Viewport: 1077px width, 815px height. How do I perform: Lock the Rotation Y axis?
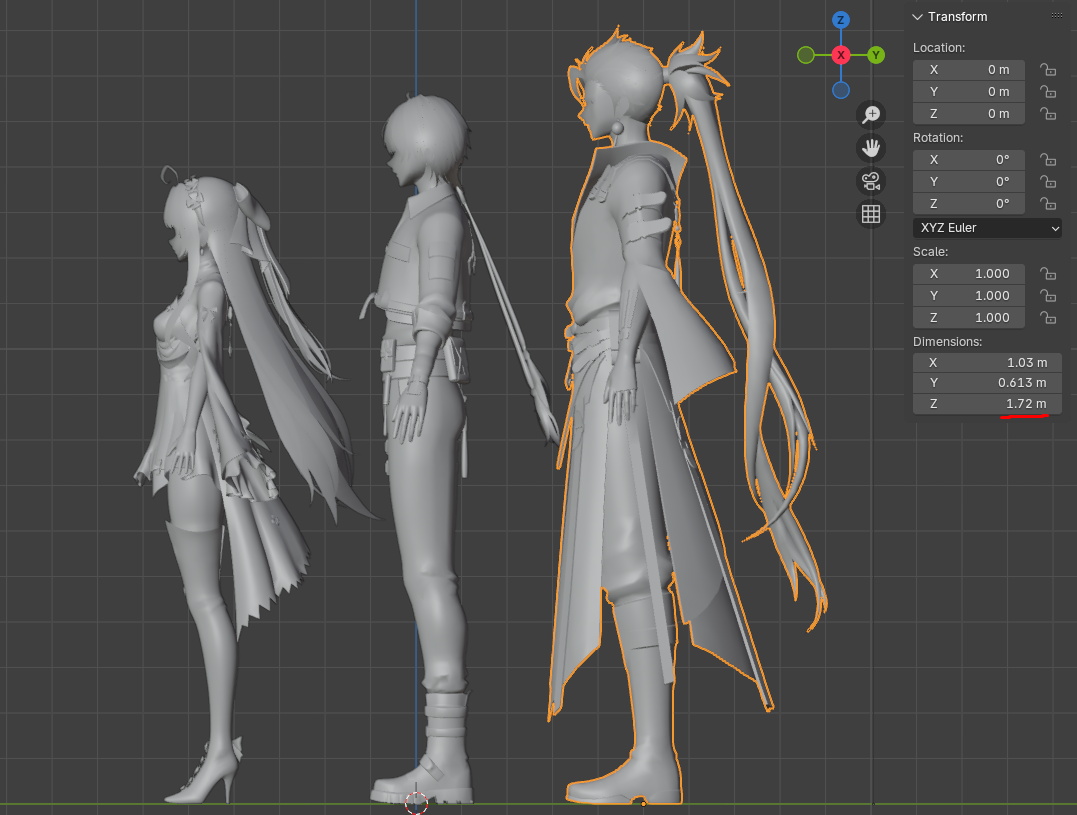tap(1047, 182)
